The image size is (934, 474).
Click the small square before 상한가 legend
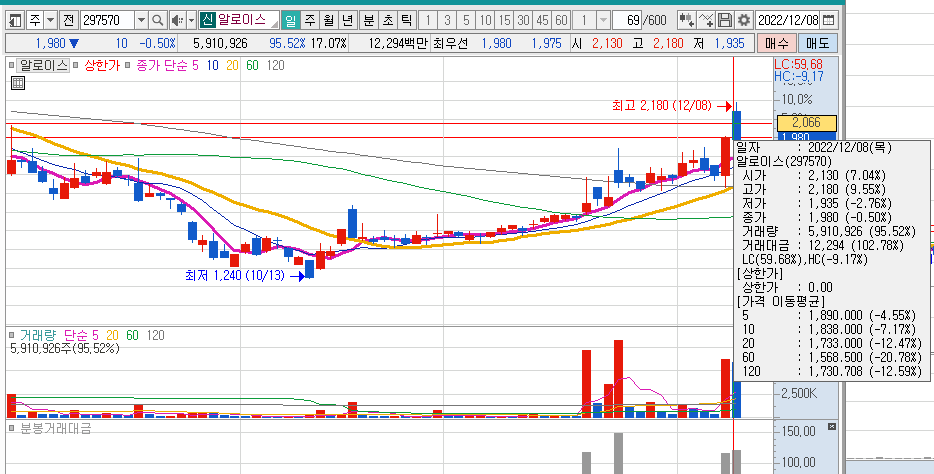point(76,66)
